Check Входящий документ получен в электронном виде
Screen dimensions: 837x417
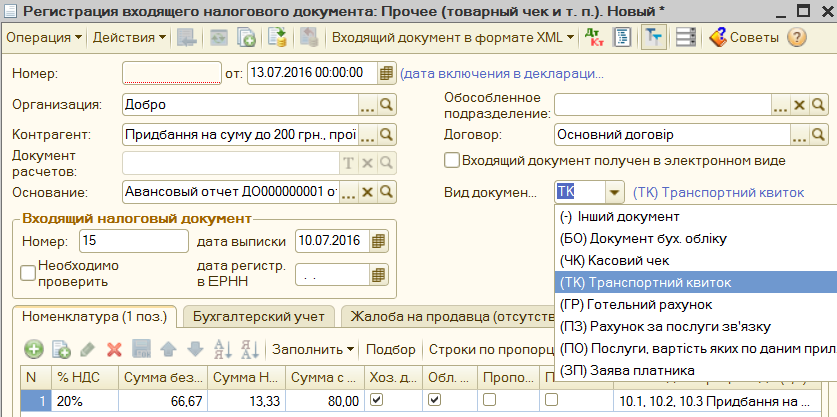click(x=453, y=160)
